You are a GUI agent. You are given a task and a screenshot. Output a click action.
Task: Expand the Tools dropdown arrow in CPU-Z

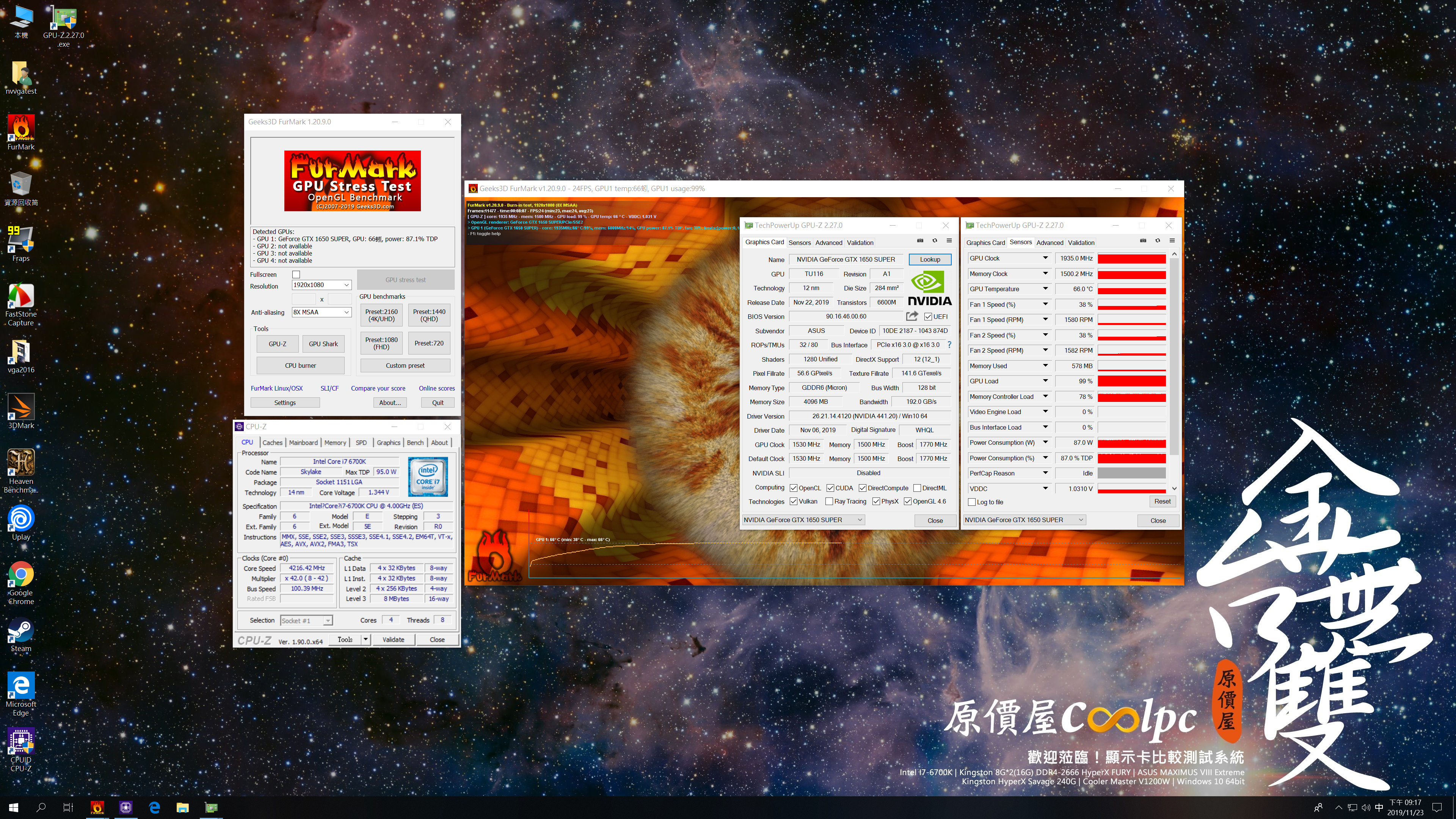click(366, 639)
